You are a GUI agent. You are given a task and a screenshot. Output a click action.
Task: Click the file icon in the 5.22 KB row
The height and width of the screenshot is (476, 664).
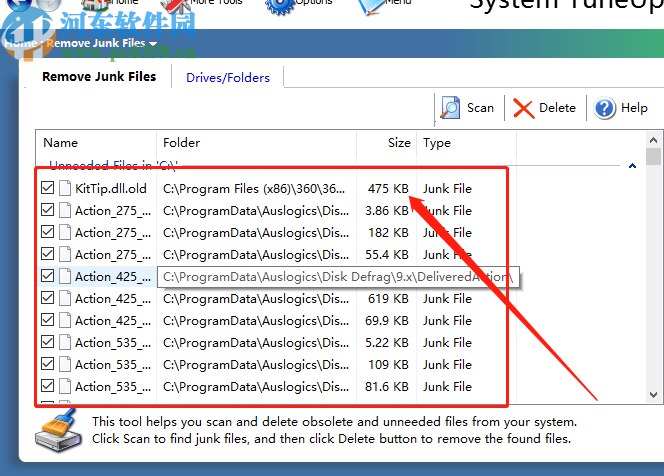[x=65, y=342]
